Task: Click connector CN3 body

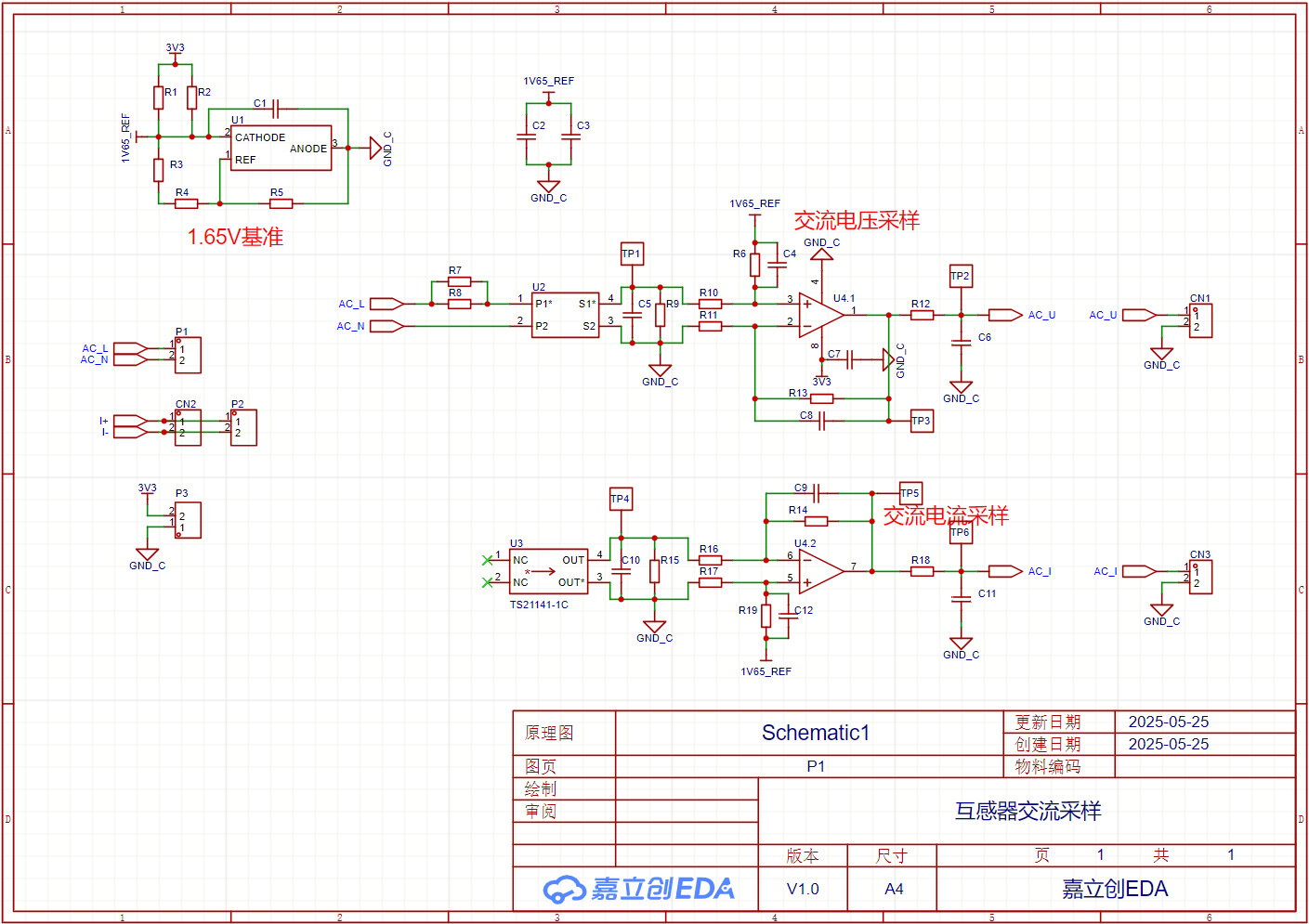Action: pos(1200,577)
